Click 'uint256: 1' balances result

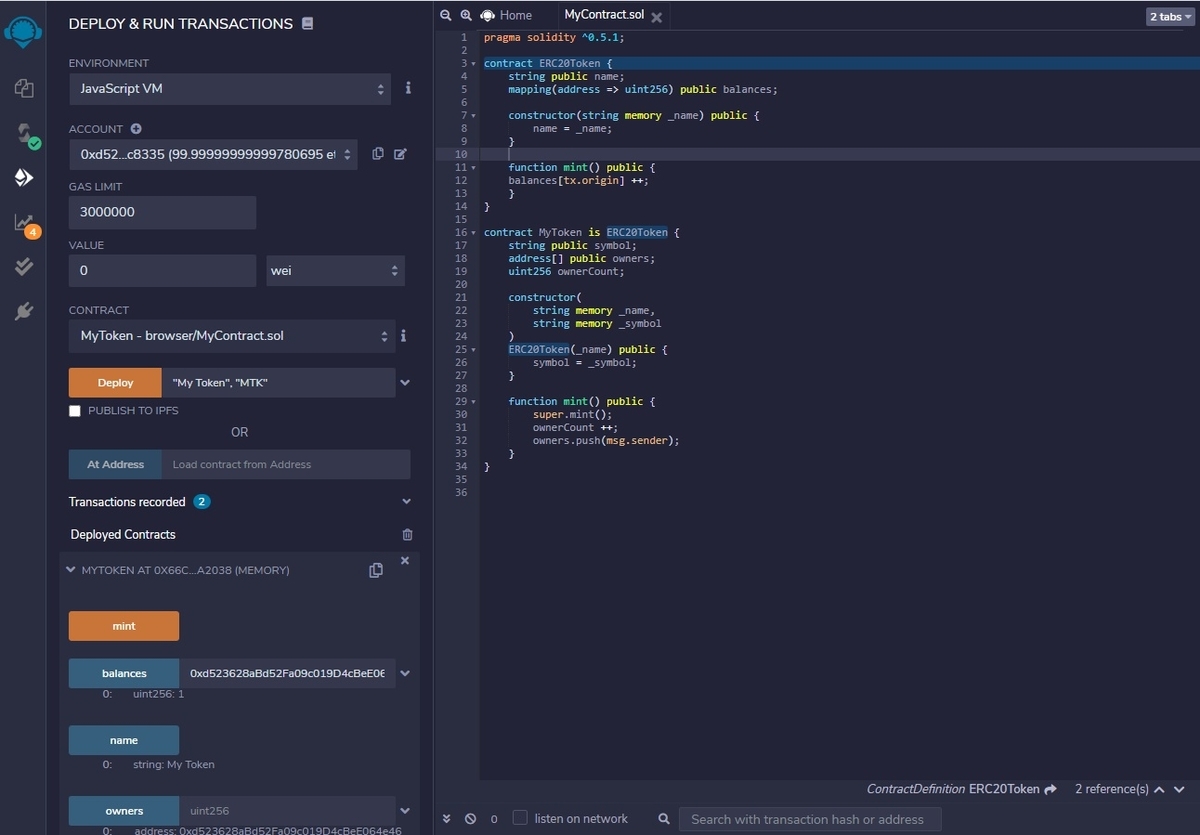click(x=158, y=694)
